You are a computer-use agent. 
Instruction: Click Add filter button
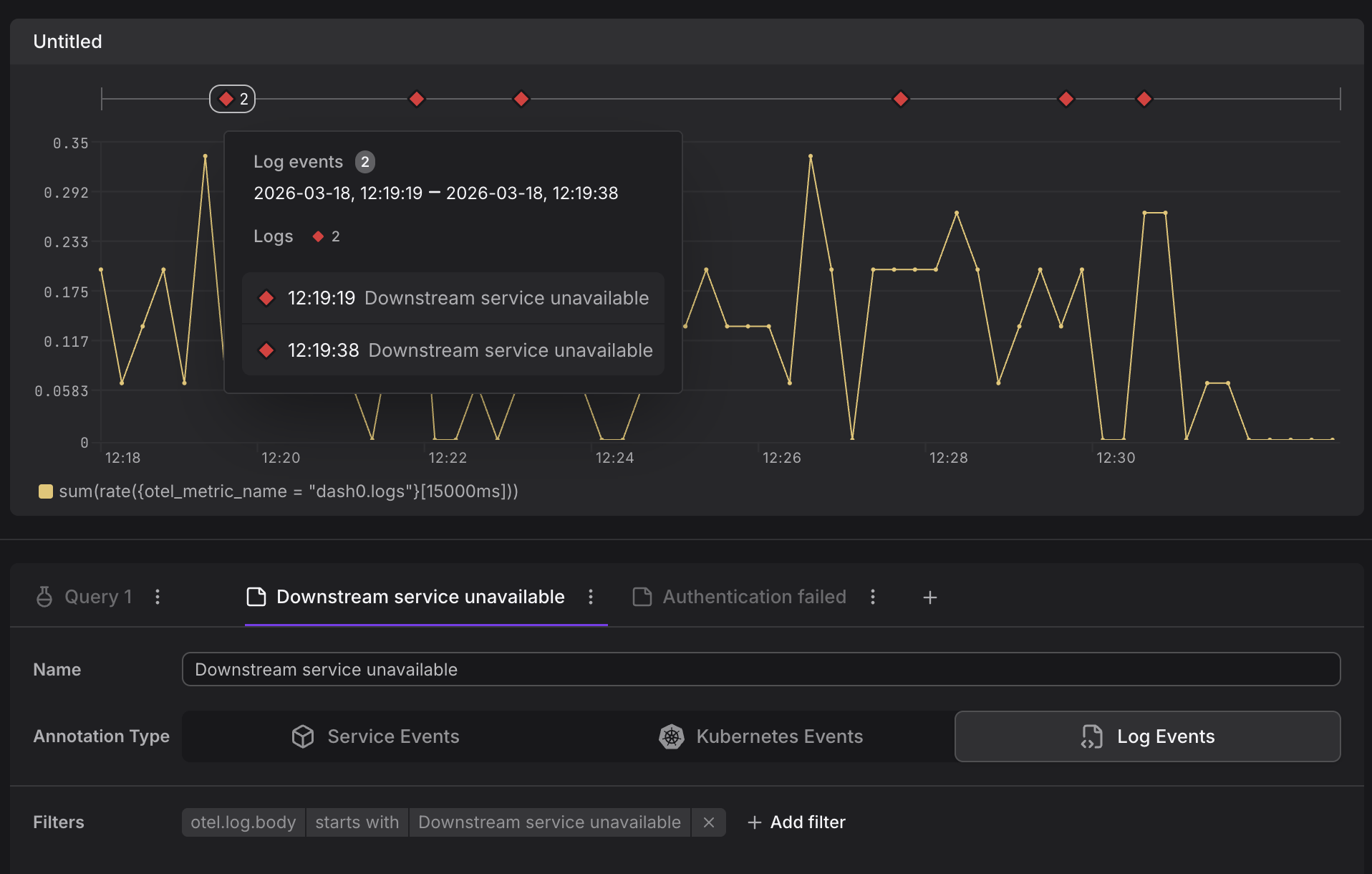coord(796,822)
